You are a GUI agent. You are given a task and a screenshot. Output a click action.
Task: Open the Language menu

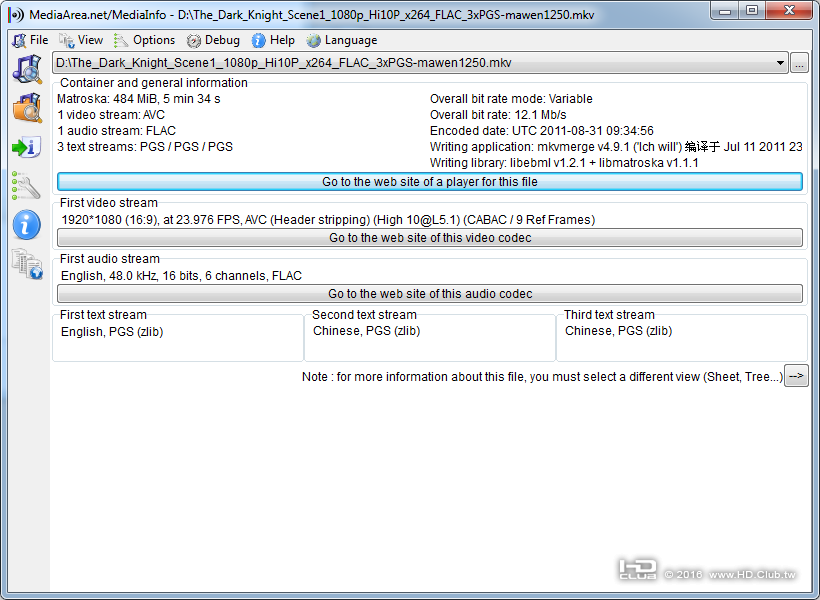tap(341, 40)
